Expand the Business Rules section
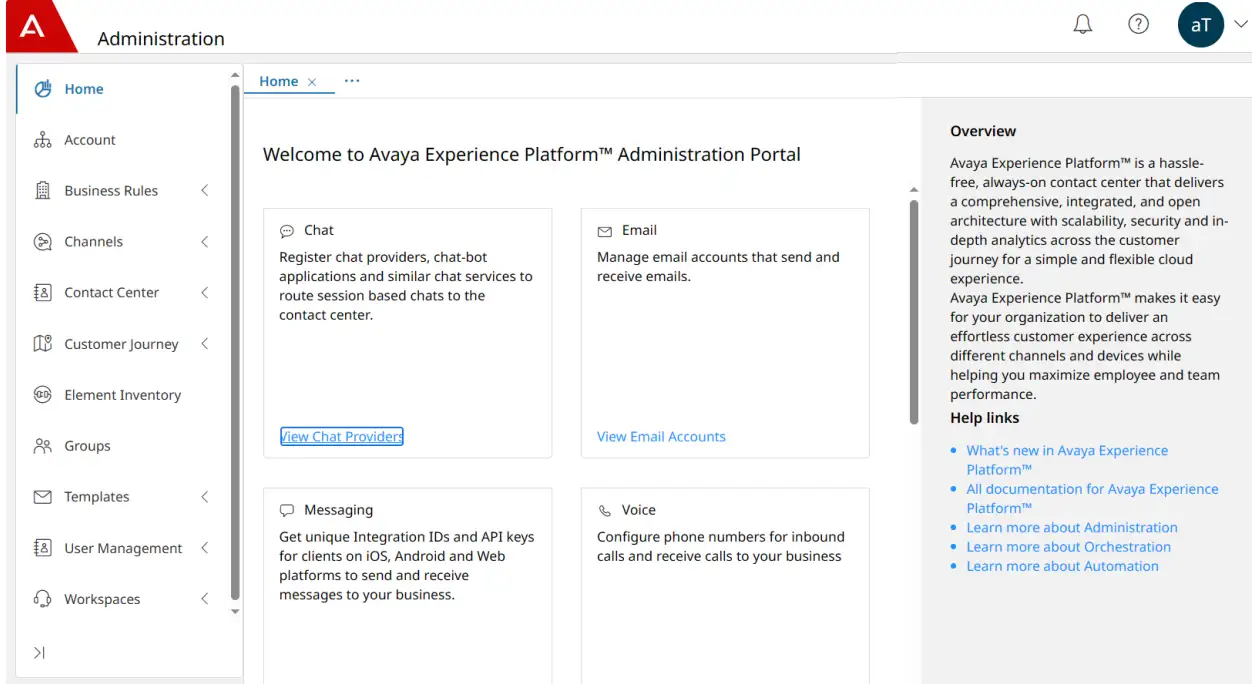1252x684 pixels. pyautogui.click(x=205, y=190)
